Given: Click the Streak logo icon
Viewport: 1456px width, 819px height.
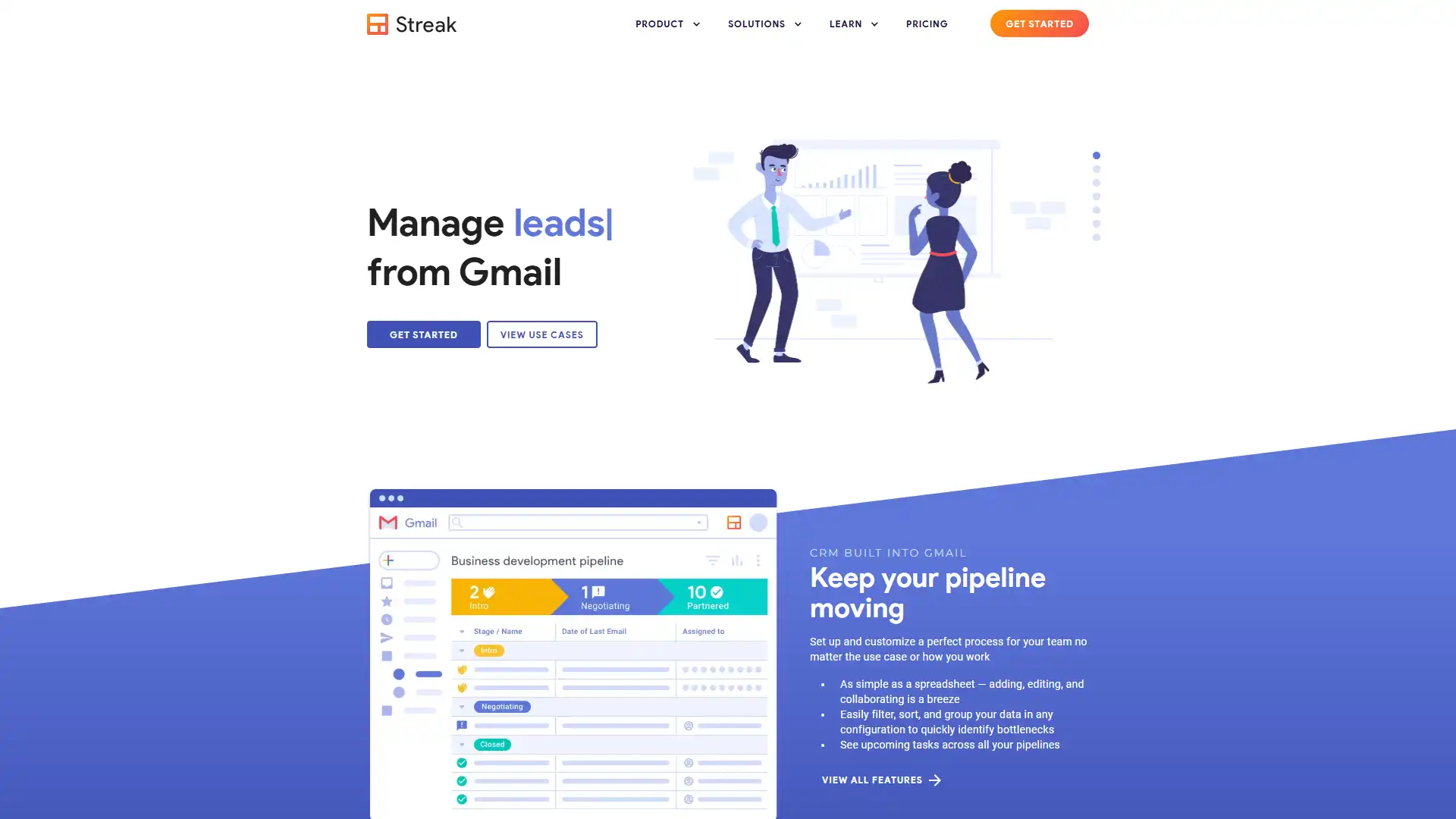Looking at the screenshot, I should point(378,24).
